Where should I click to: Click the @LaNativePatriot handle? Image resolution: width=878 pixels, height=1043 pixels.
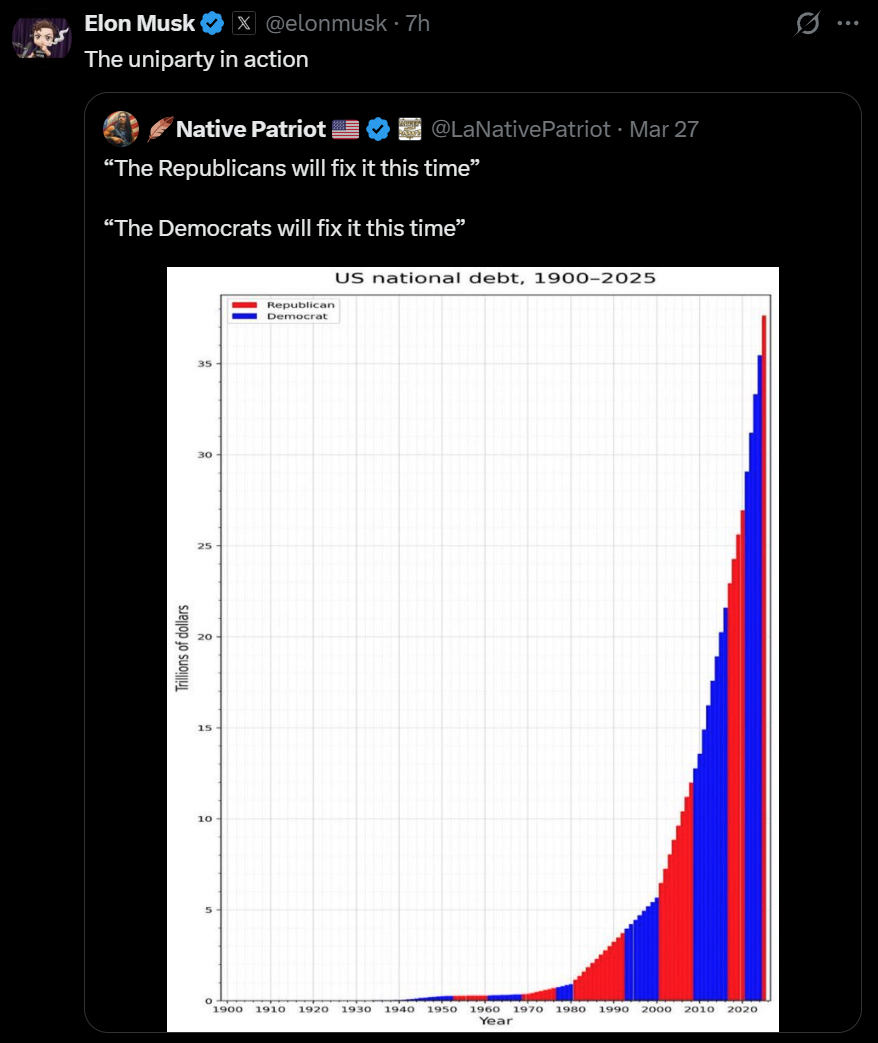pyautogui.click(x=520, y=128)
